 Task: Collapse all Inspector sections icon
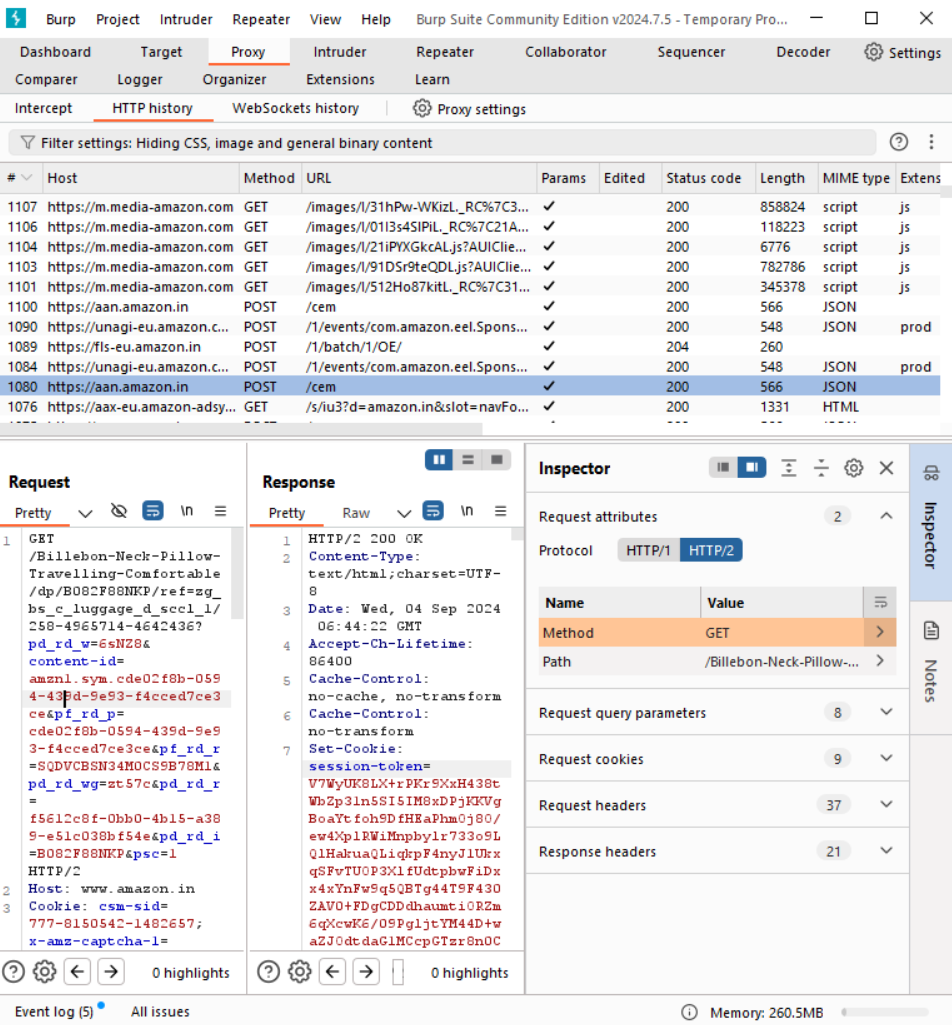coord(821,467)
